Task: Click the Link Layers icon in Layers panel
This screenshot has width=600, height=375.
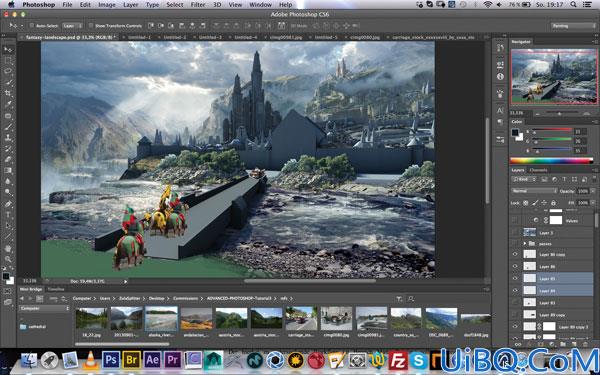Action: [518, 344]
